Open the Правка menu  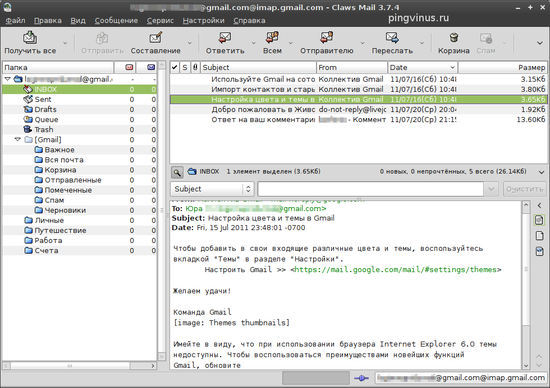pos(48,20)
